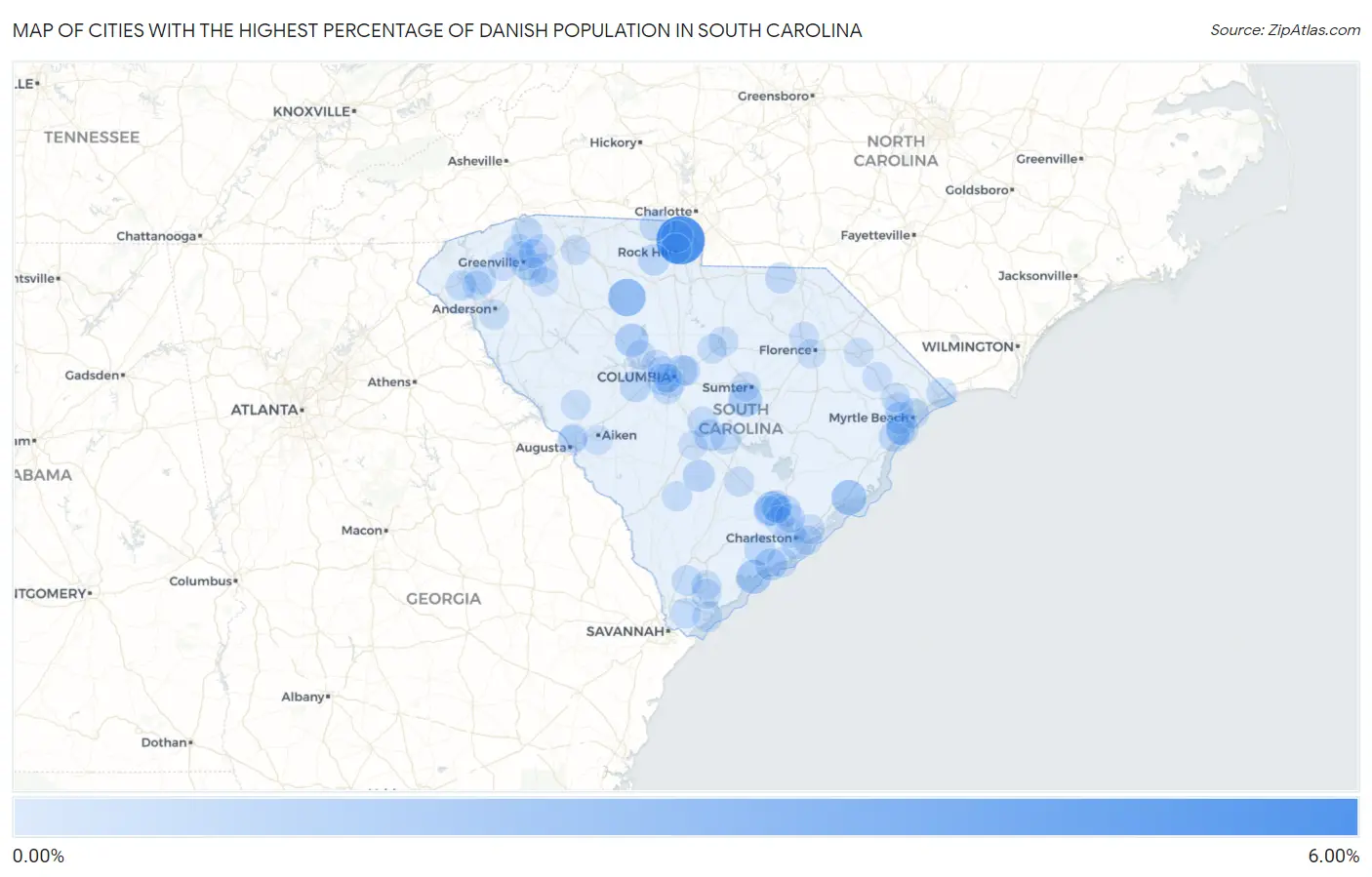Click the Greensboro city label
Image resolution: width=1372 pixels, height=877 pixels.
pyautogui.click(x=776, y=96)
